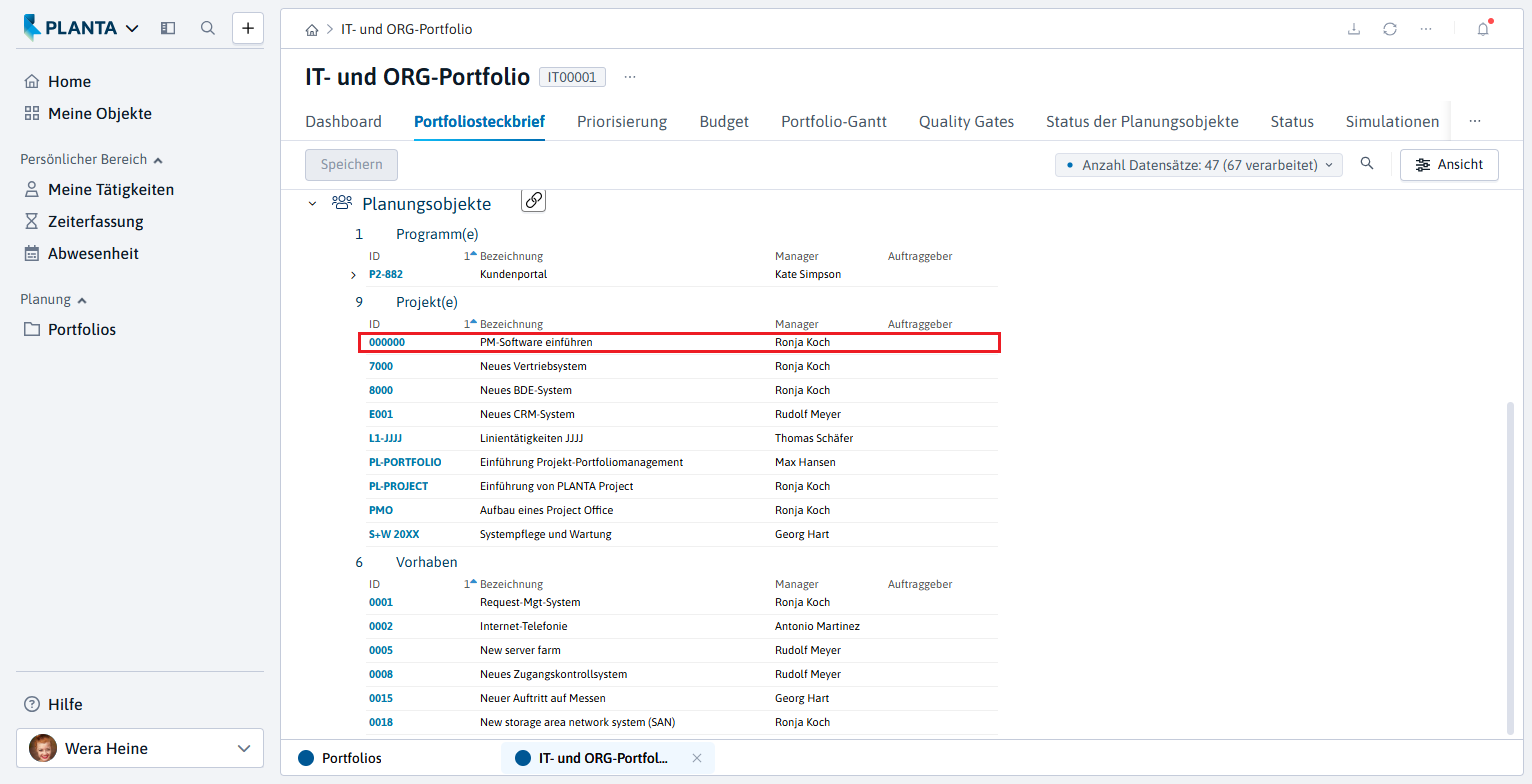This screenshot has height=784, width=1532.
Task: Click the sidebar collapse panel icon
Action: (168, 28)
